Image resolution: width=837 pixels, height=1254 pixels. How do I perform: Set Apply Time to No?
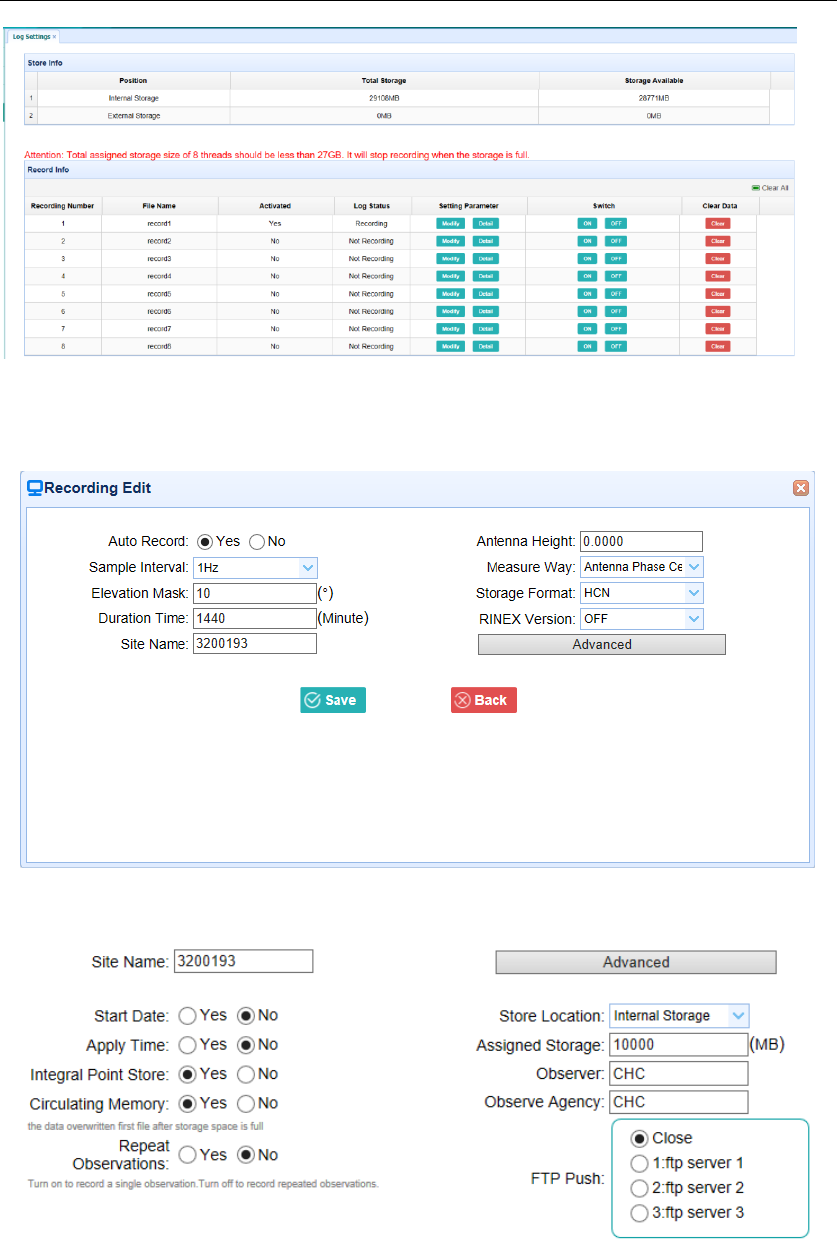pos(245,1045)
